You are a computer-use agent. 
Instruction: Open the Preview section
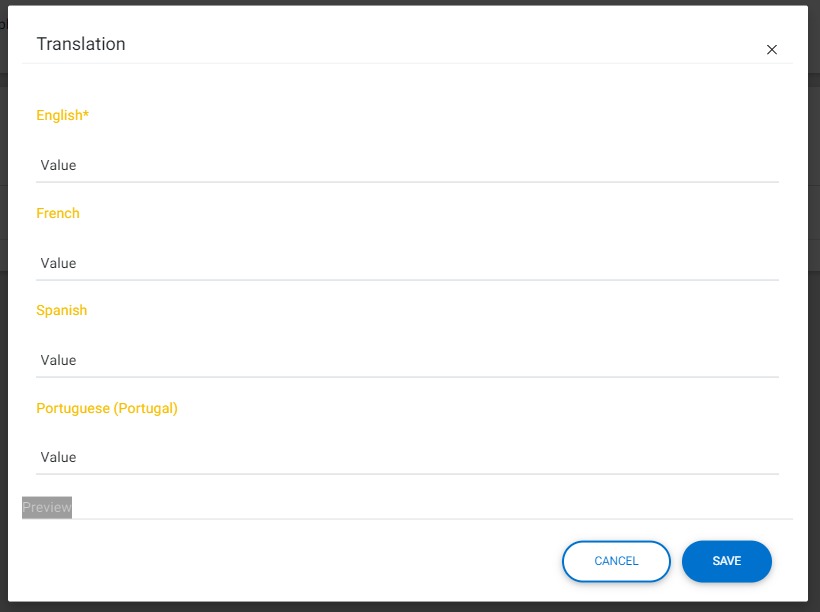[47, 507]
